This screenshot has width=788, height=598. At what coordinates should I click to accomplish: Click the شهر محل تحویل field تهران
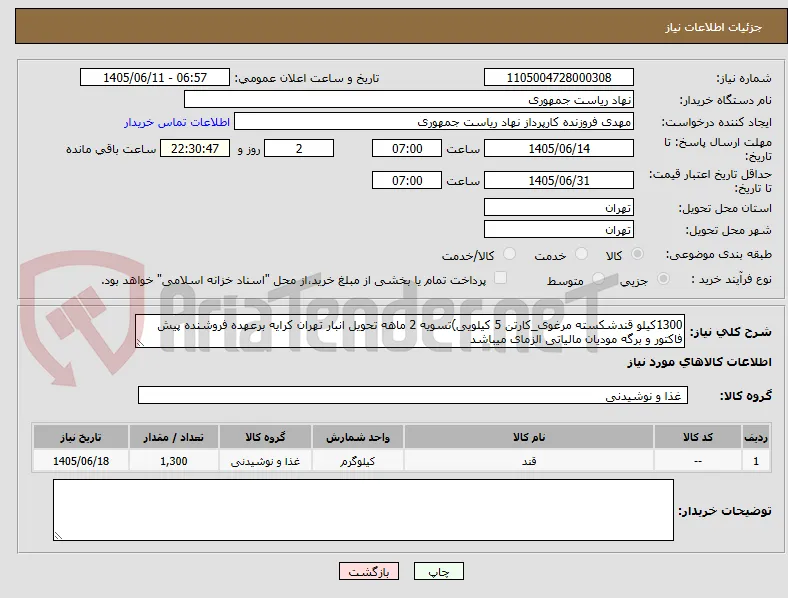point(559,229)
